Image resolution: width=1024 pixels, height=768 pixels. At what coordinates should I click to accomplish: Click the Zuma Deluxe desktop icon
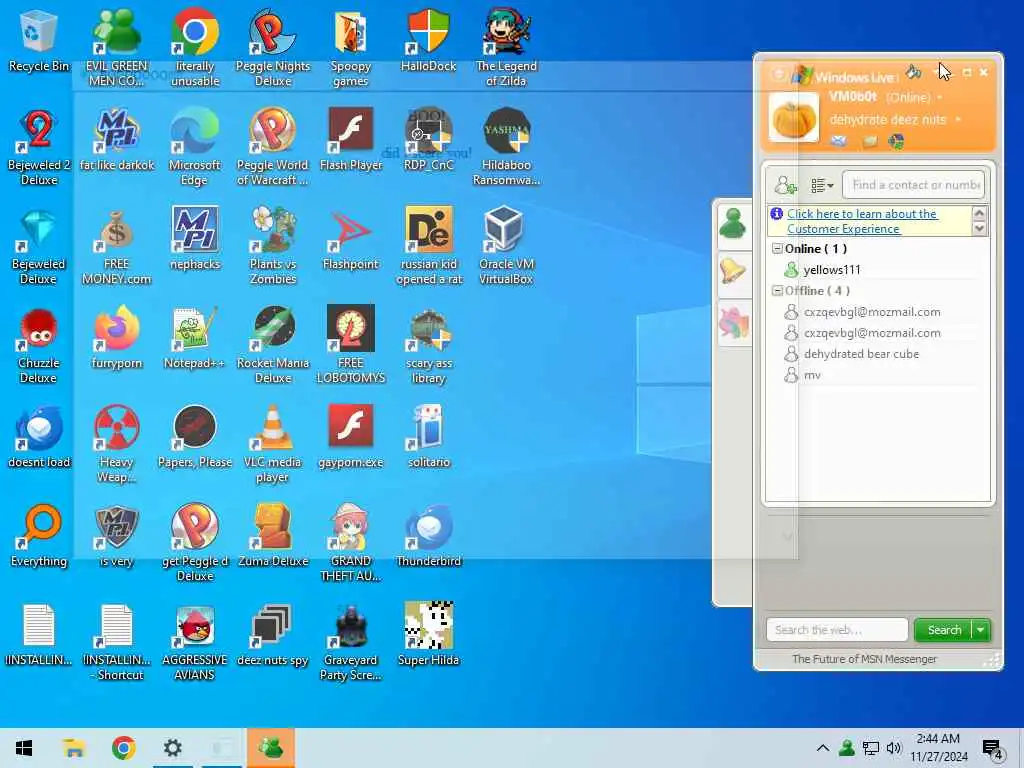click(x=272, y=536)
